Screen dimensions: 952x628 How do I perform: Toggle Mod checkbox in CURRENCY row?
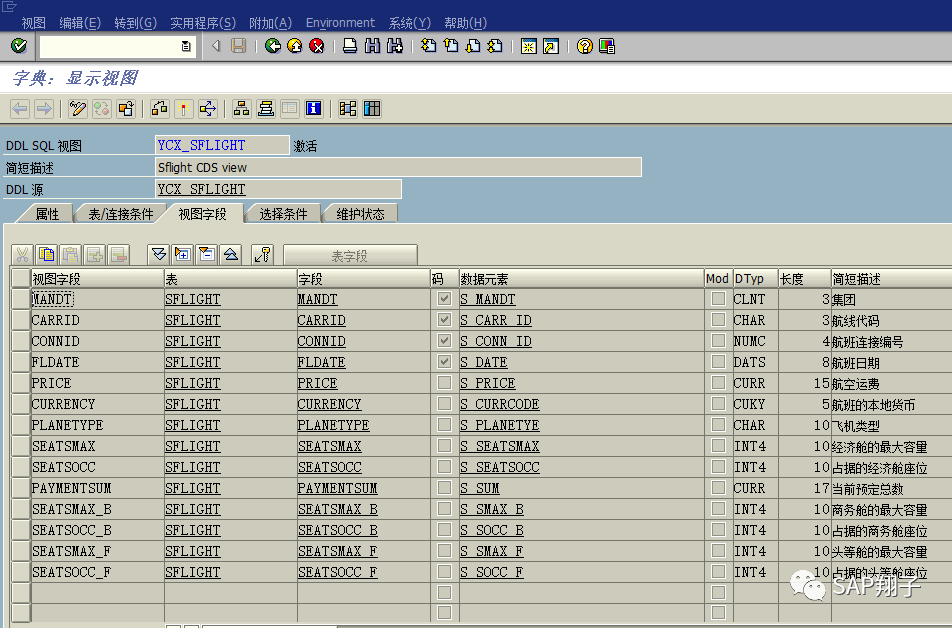pos(718,403)
